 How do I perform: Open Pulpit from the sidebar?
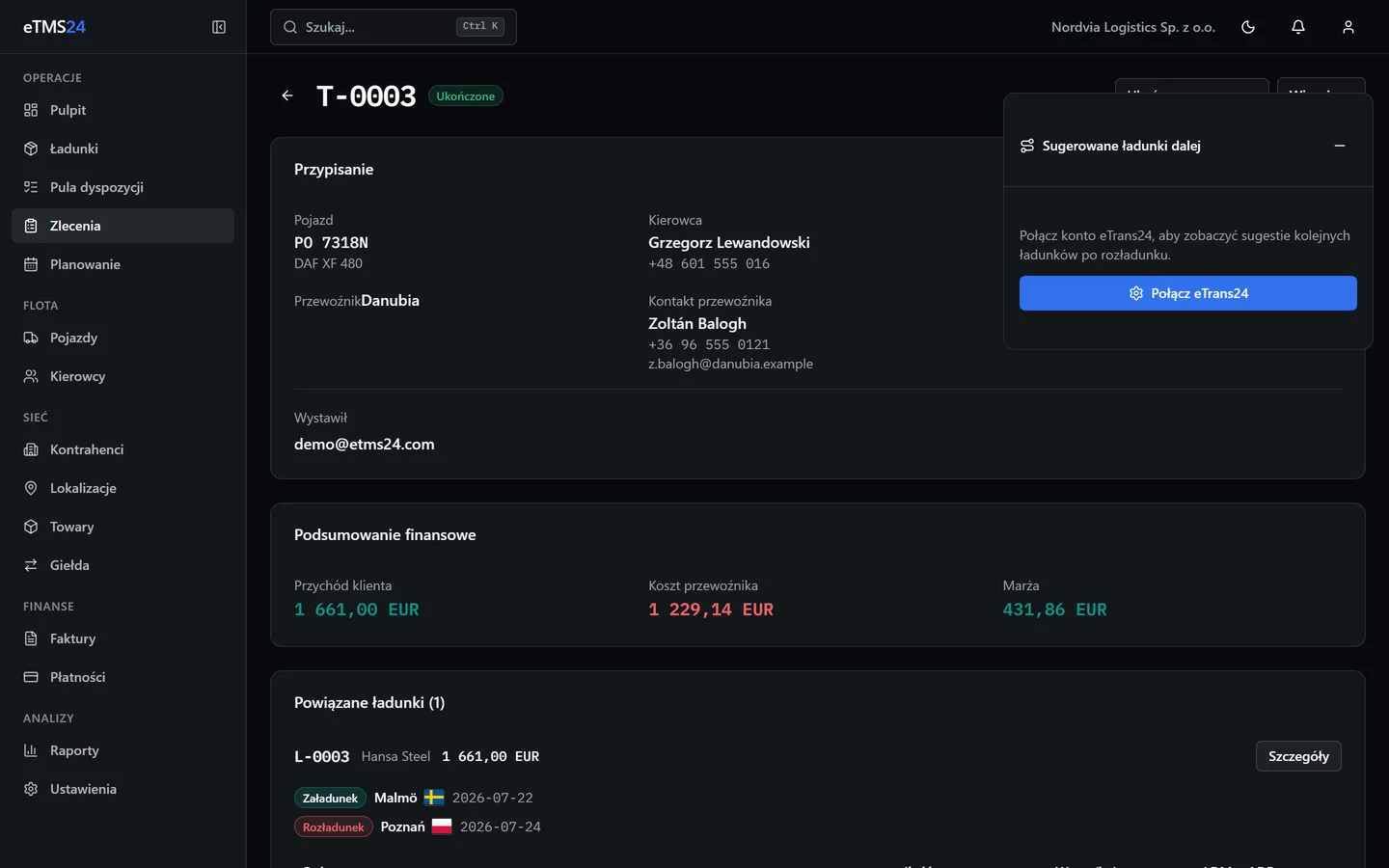[123, 110]
